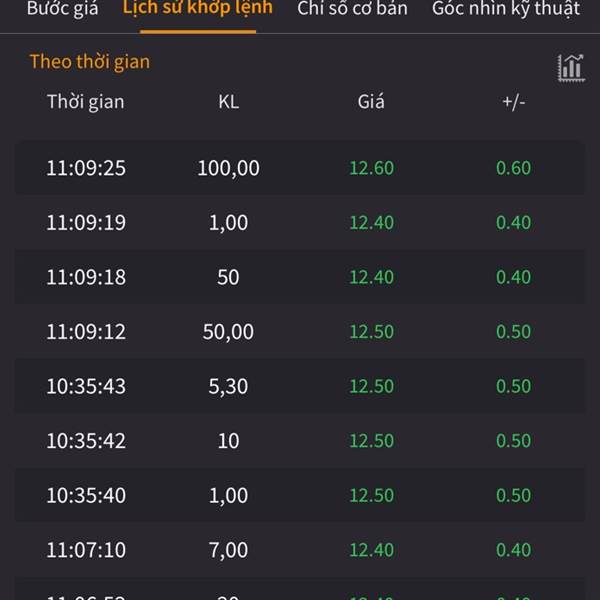
Task: Select the 11:09:19 trade row
Action: (x=300, y=222)
